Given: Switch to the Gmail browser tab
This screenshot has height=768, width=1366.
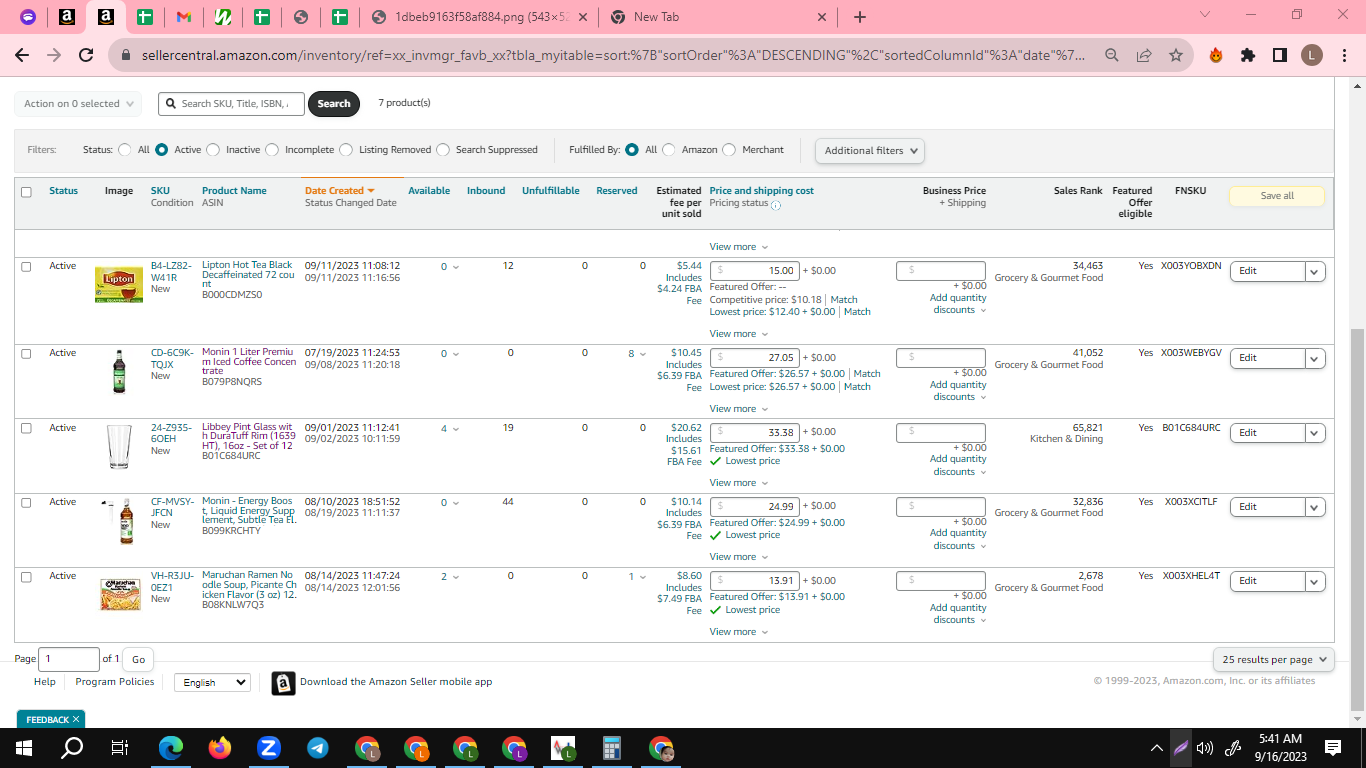Looking at the screenshot, I should [183, 17].
